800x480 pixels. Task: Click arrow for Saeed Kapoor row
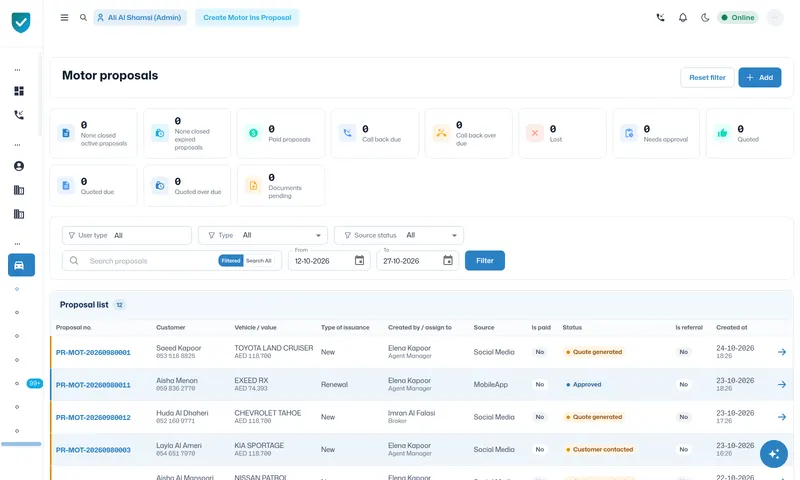tap(782, 352)
